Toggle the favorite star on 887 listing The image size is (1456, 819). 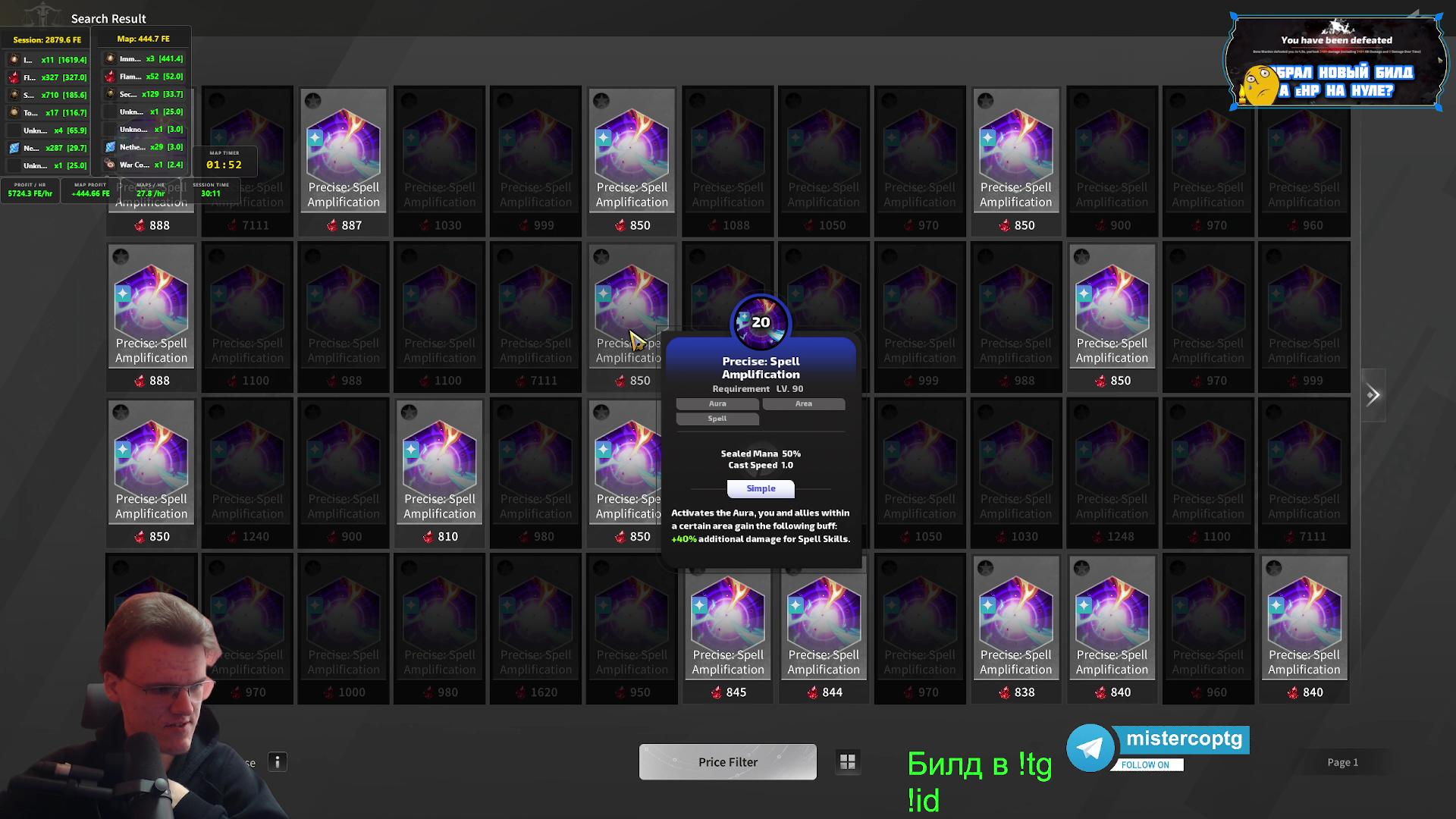313,101
